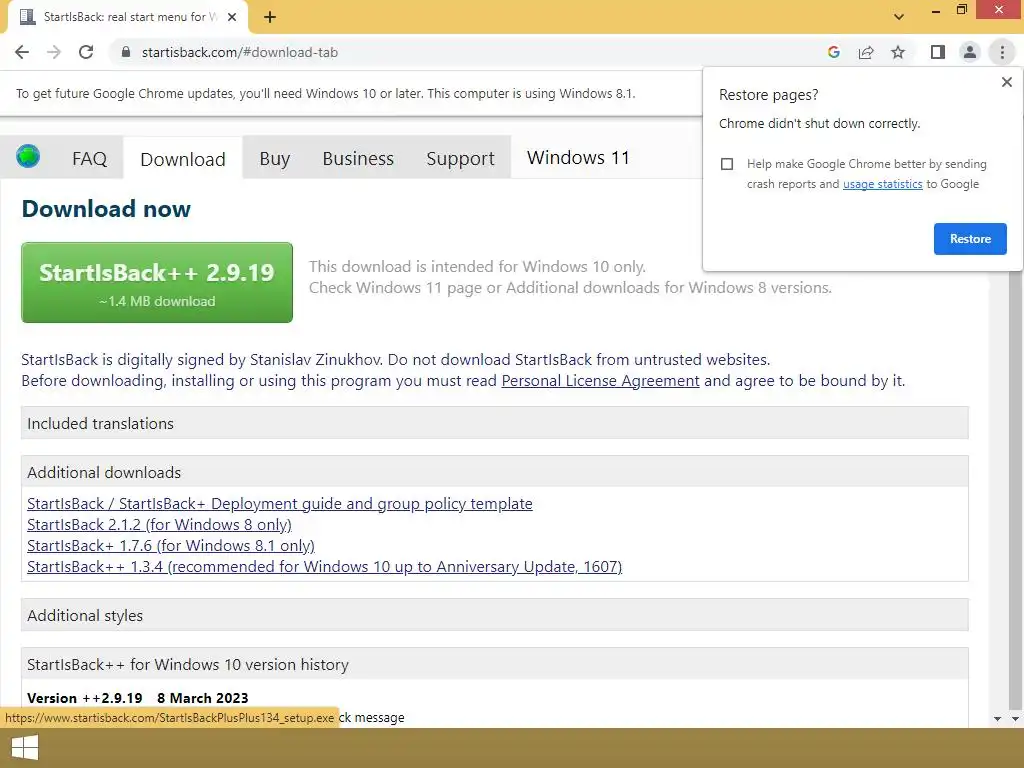The image size is (1024, 768).
Task: Open the tab search chevron
Action: (x=899, y=17)
